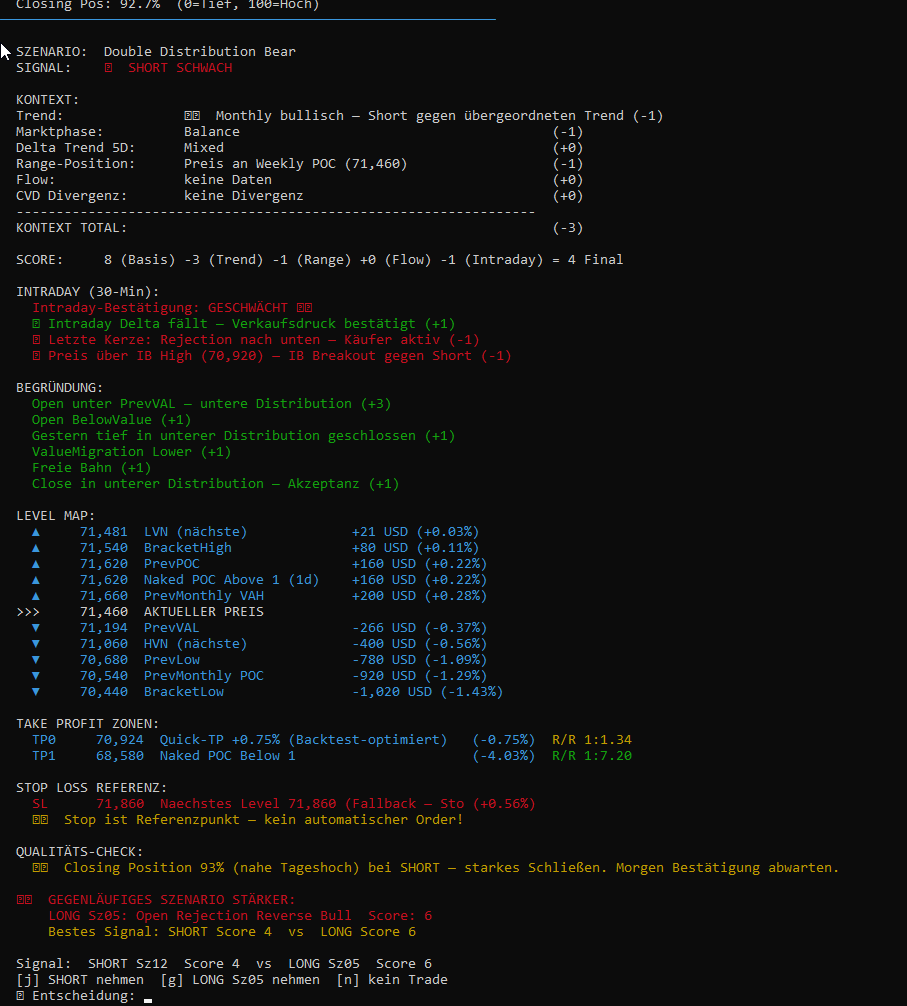Select the red 'SHORT SCHWACH' signal text
This screenshot has width=907, height=1006.
tap(180, 68)
